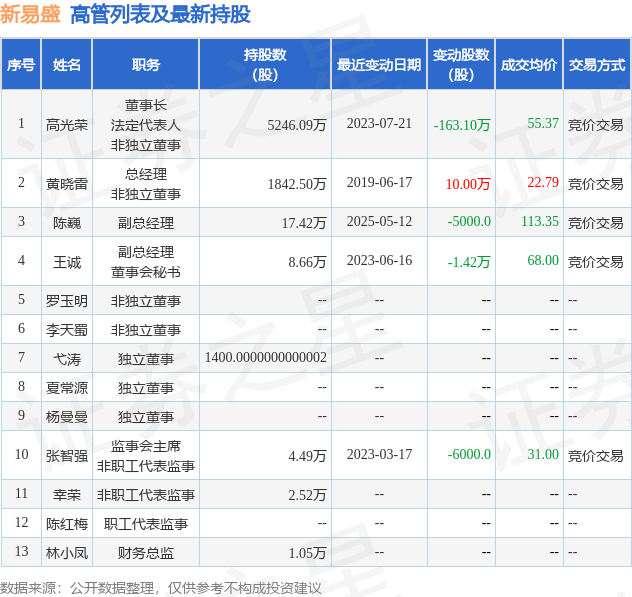The height and width of the screenshot is (597, 632).
Task: Click the average price 55.37
Action: 543,123
